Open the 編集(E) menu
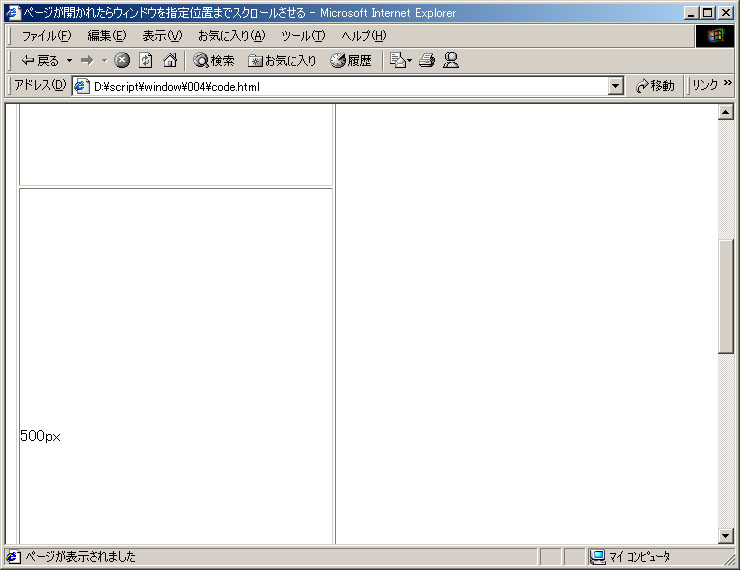The image size is (740, 570). (107, 36)
